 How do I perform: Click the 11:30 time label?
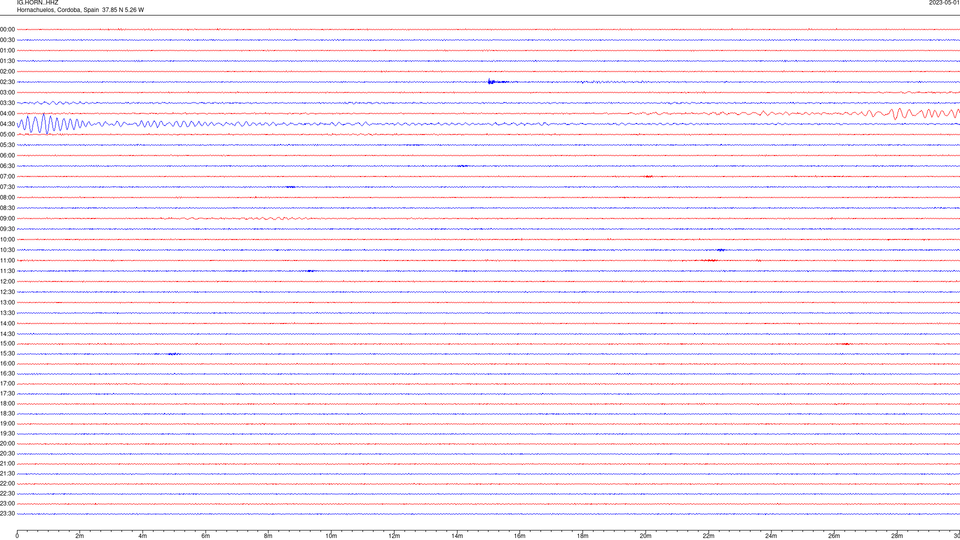coord(7,271)
